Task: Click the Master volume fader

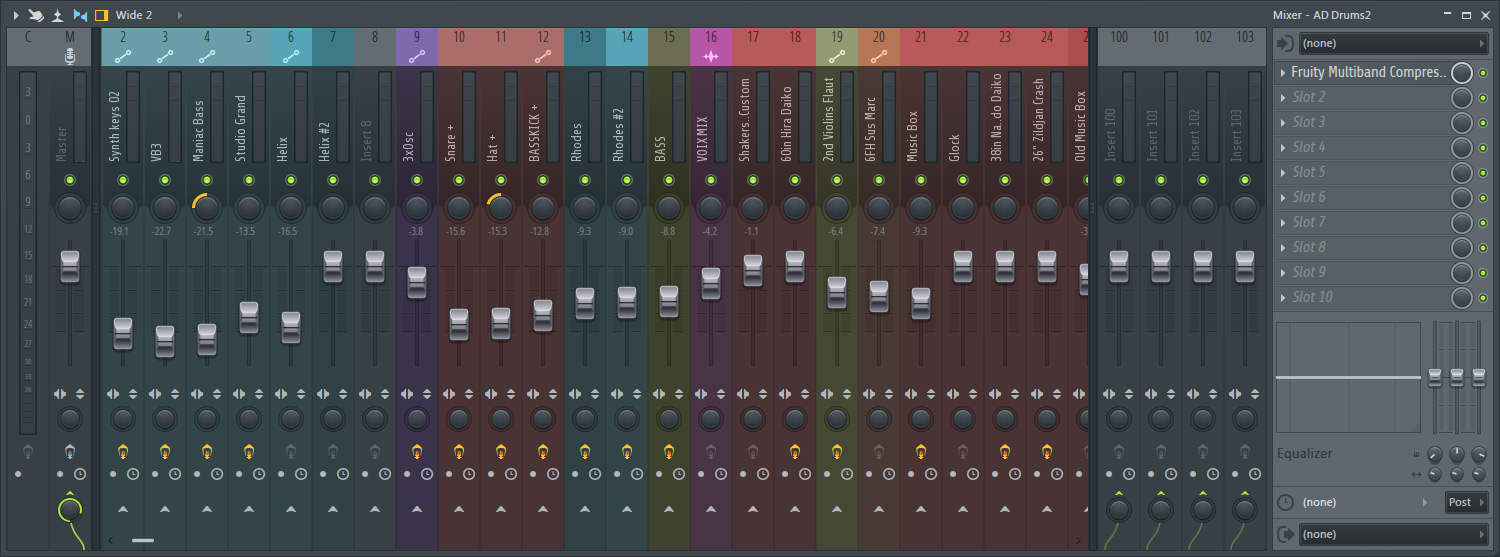Action: point(69,267)
